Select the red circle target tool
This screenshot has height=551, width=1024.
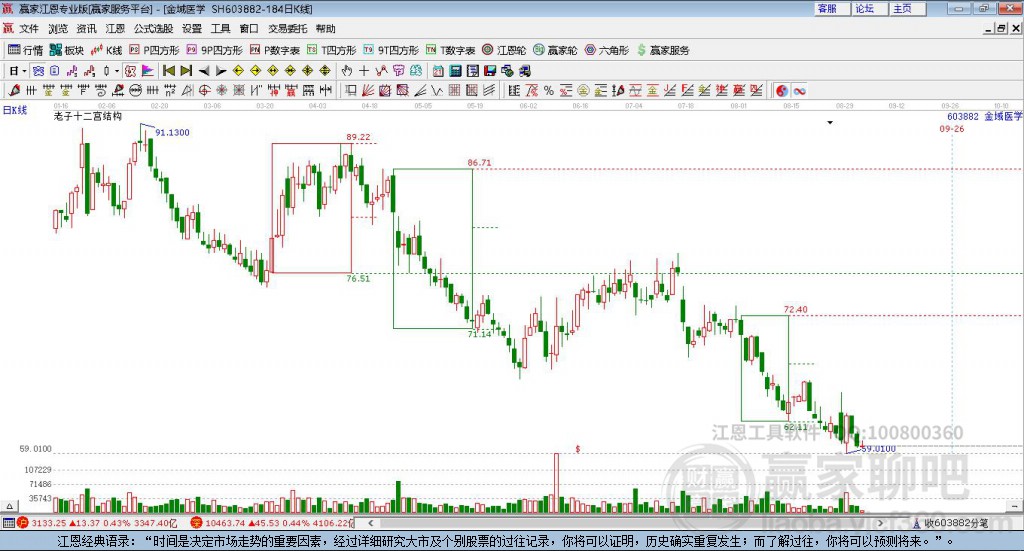point(204,90)
